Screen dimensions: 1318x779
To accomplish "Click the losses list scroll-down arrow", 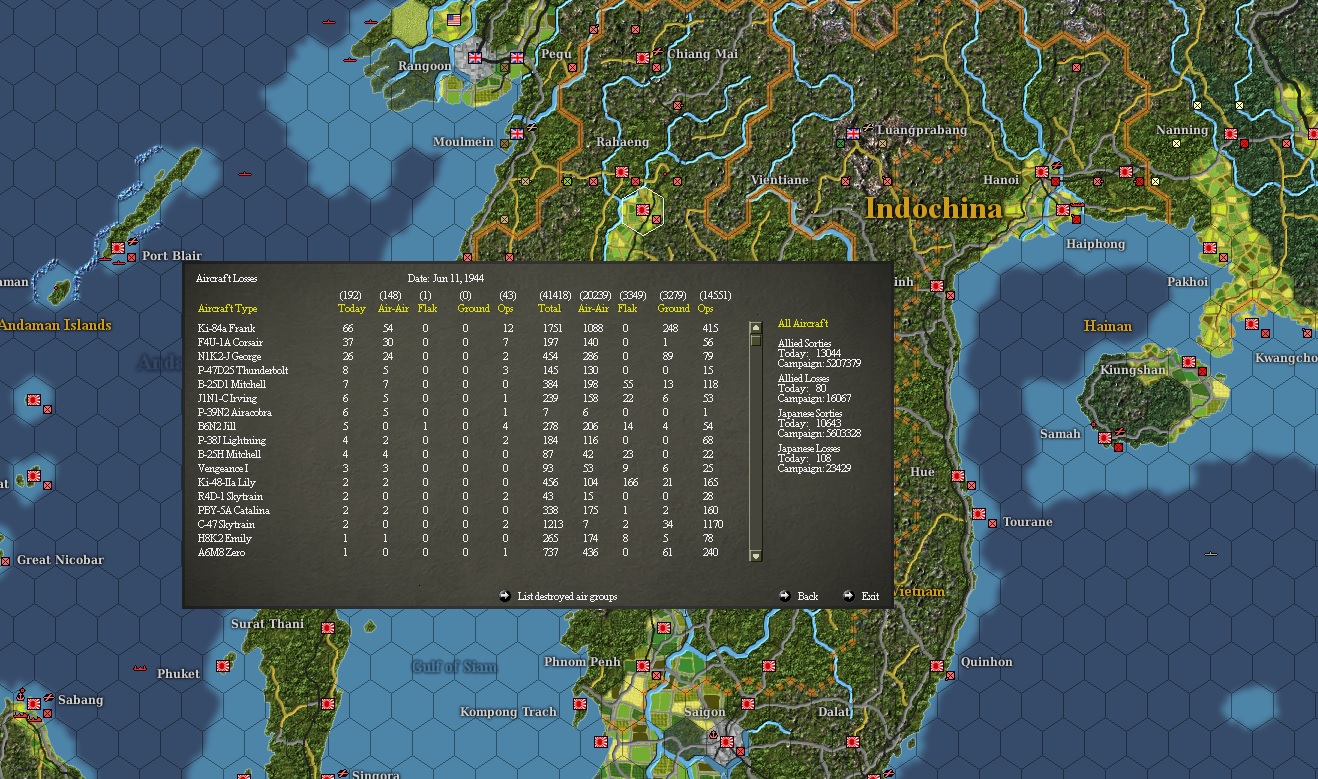I will (756, 556).
